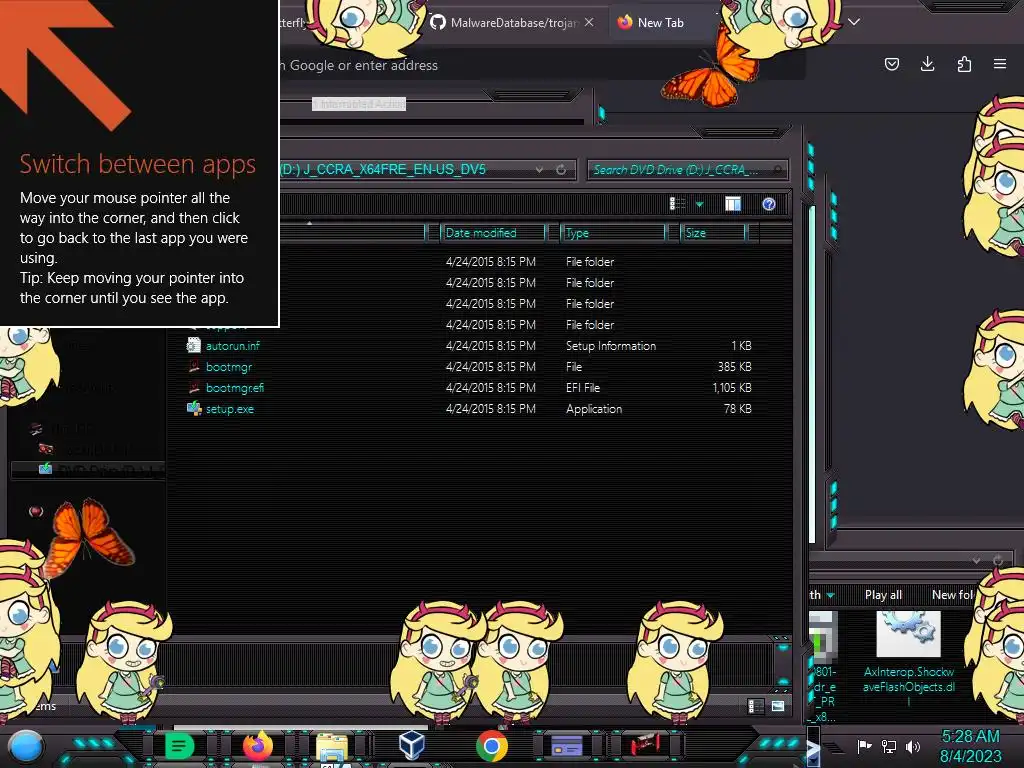The width and height of the screenshot is (1024, 768).
Task: Sort by the Size column header
Action: point(712,232)
